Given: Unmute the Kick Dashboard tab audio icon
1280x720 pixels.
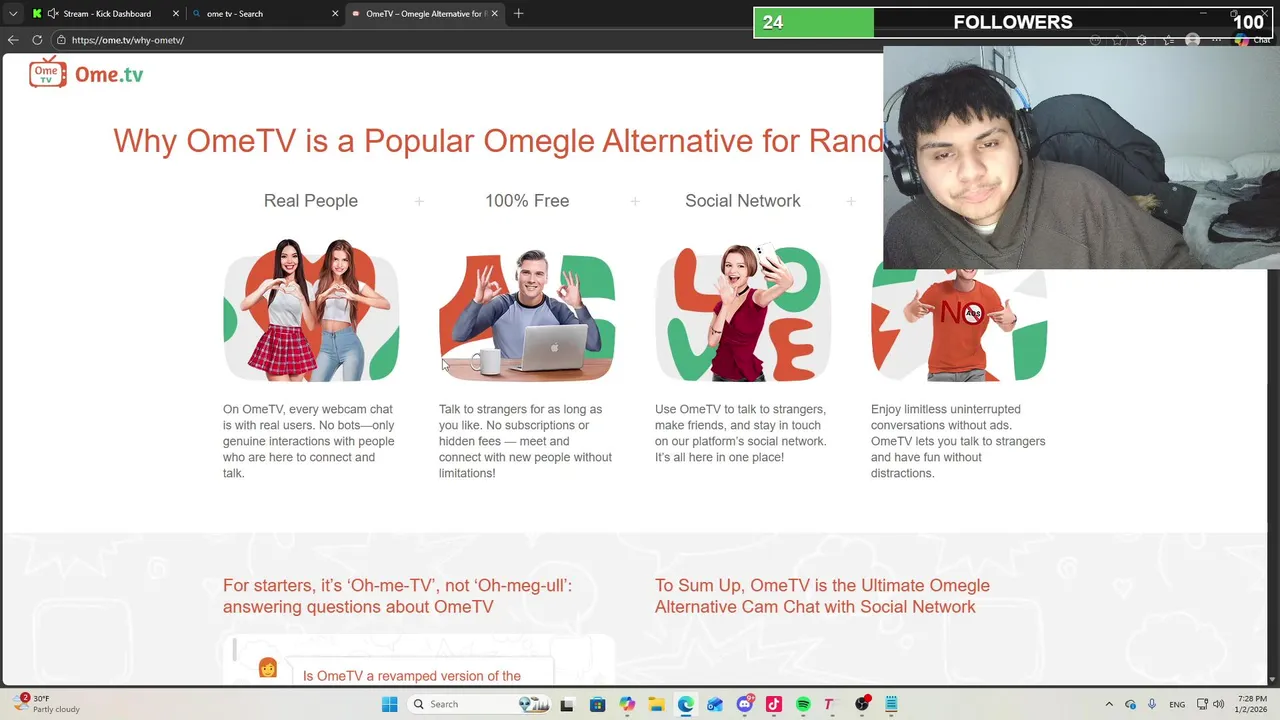Looking at the screenshot, I should point(53,14).
